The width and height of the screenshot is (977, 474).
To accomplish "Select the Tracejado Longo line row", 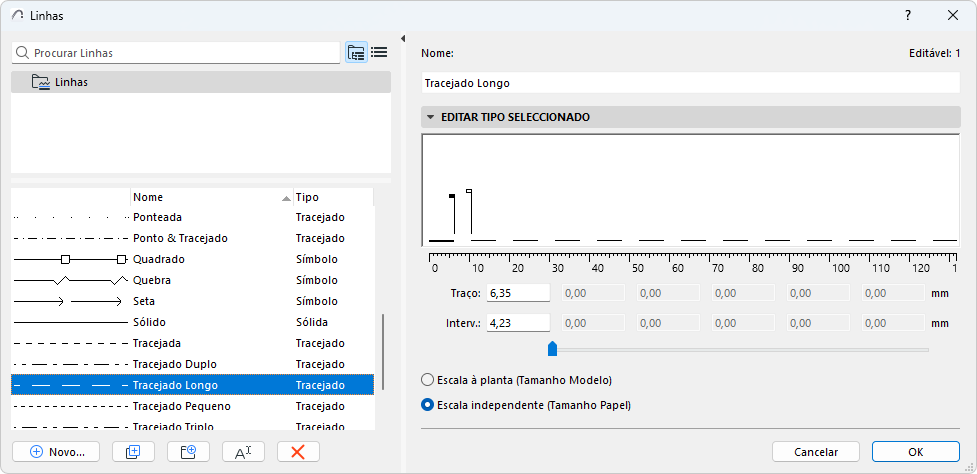I will pyautogui.click(x=193, y=386).
